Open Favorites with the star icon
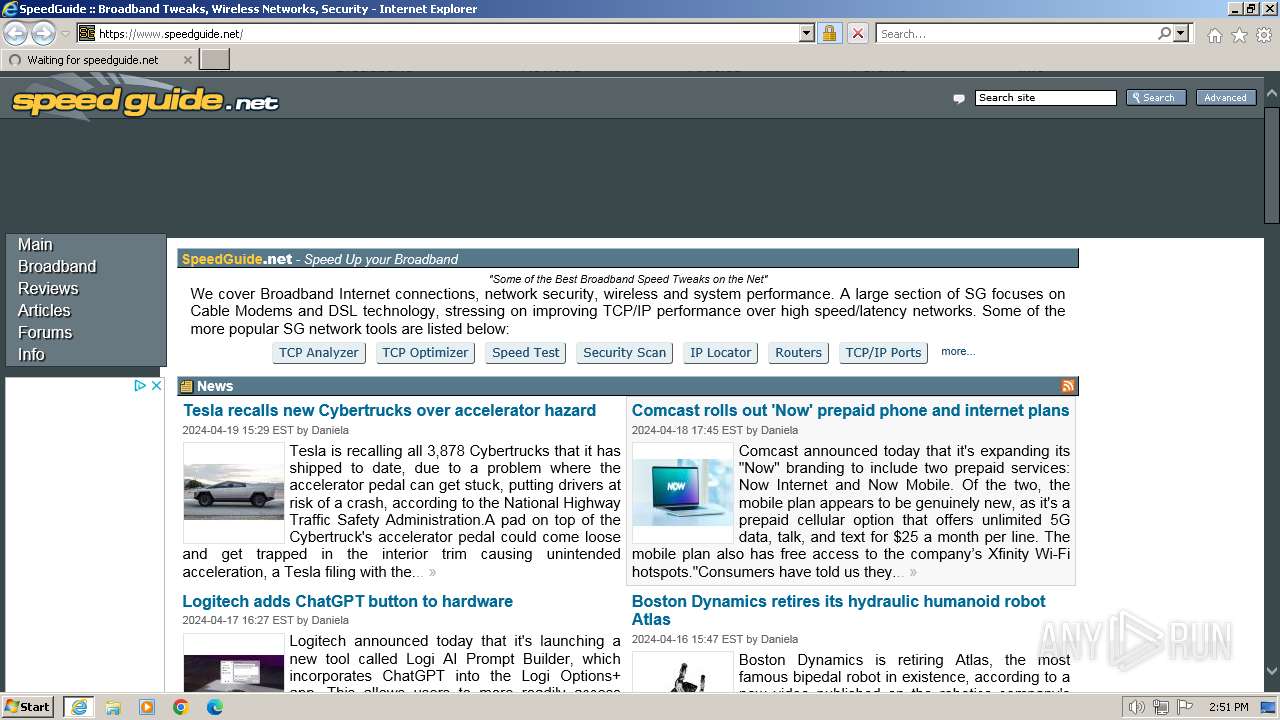The width and height of the screenshot is (1280, 720). point(1239,35)
